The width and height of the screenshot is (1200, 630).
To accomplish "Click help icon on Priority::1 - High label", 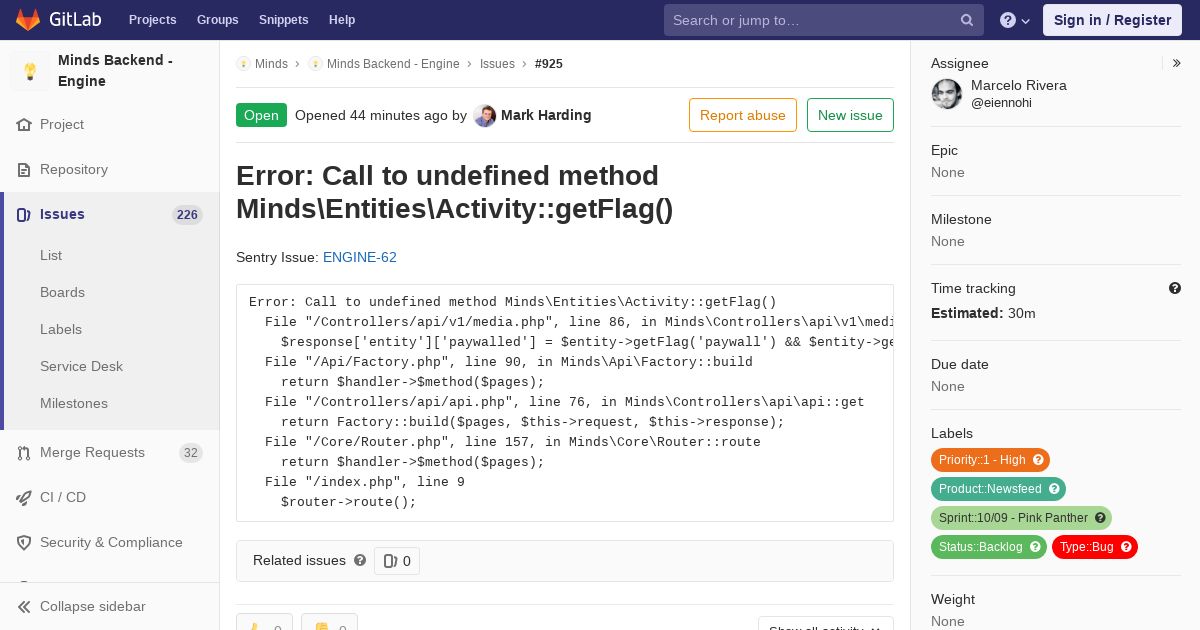I will [x=1038, y=460].
